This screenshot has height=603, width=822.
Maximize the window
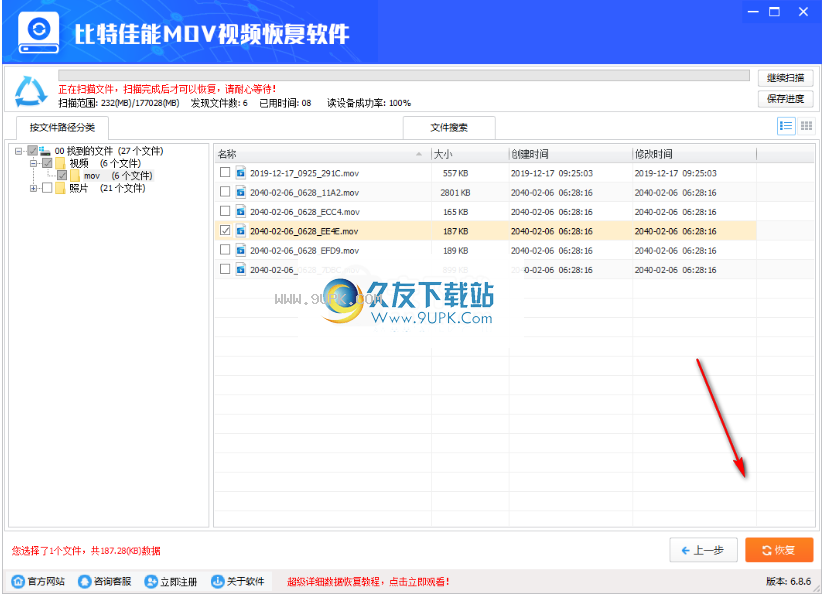(x=774, y=12)
